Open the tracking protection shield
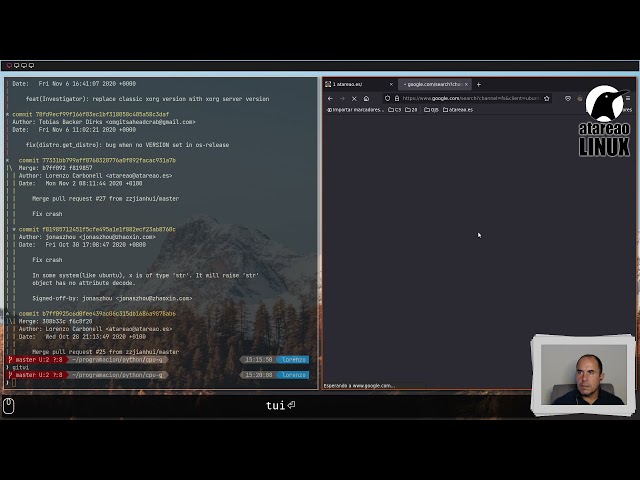 [x=387, y=98]
